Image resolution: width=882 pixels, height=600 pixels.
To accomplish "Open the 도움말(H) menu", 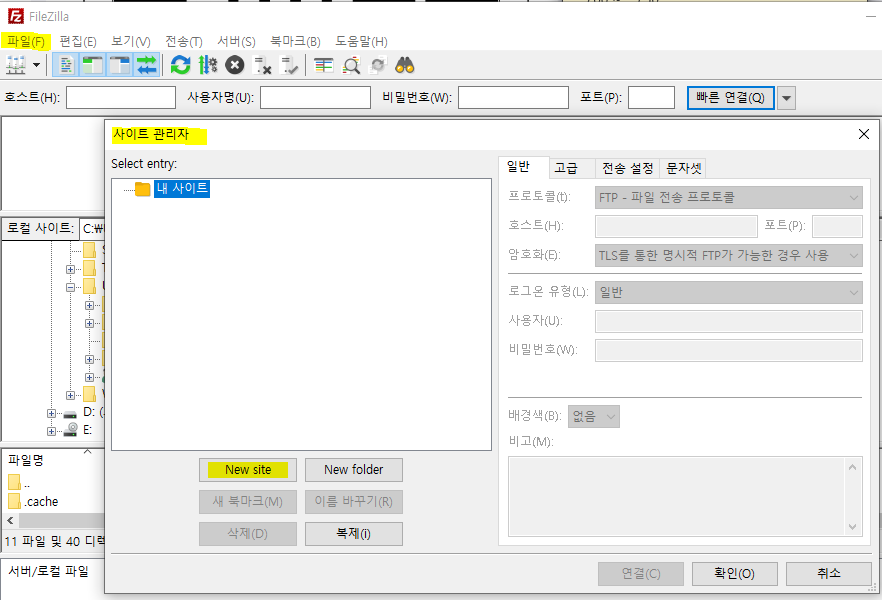I will [x=361, y=42].
